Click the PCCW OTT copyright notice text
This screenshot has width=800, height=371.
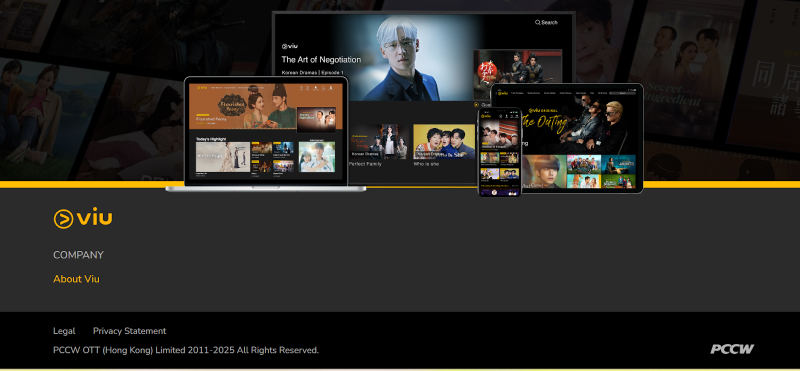point(186,350)
